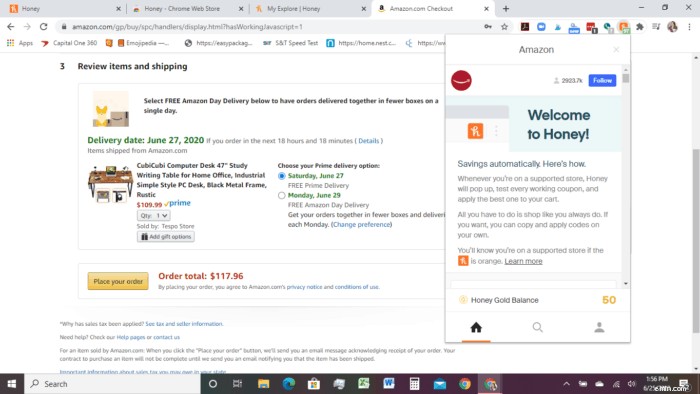Click the Change preference link
The height and width of the screenshot is (394, 700).
361,224
